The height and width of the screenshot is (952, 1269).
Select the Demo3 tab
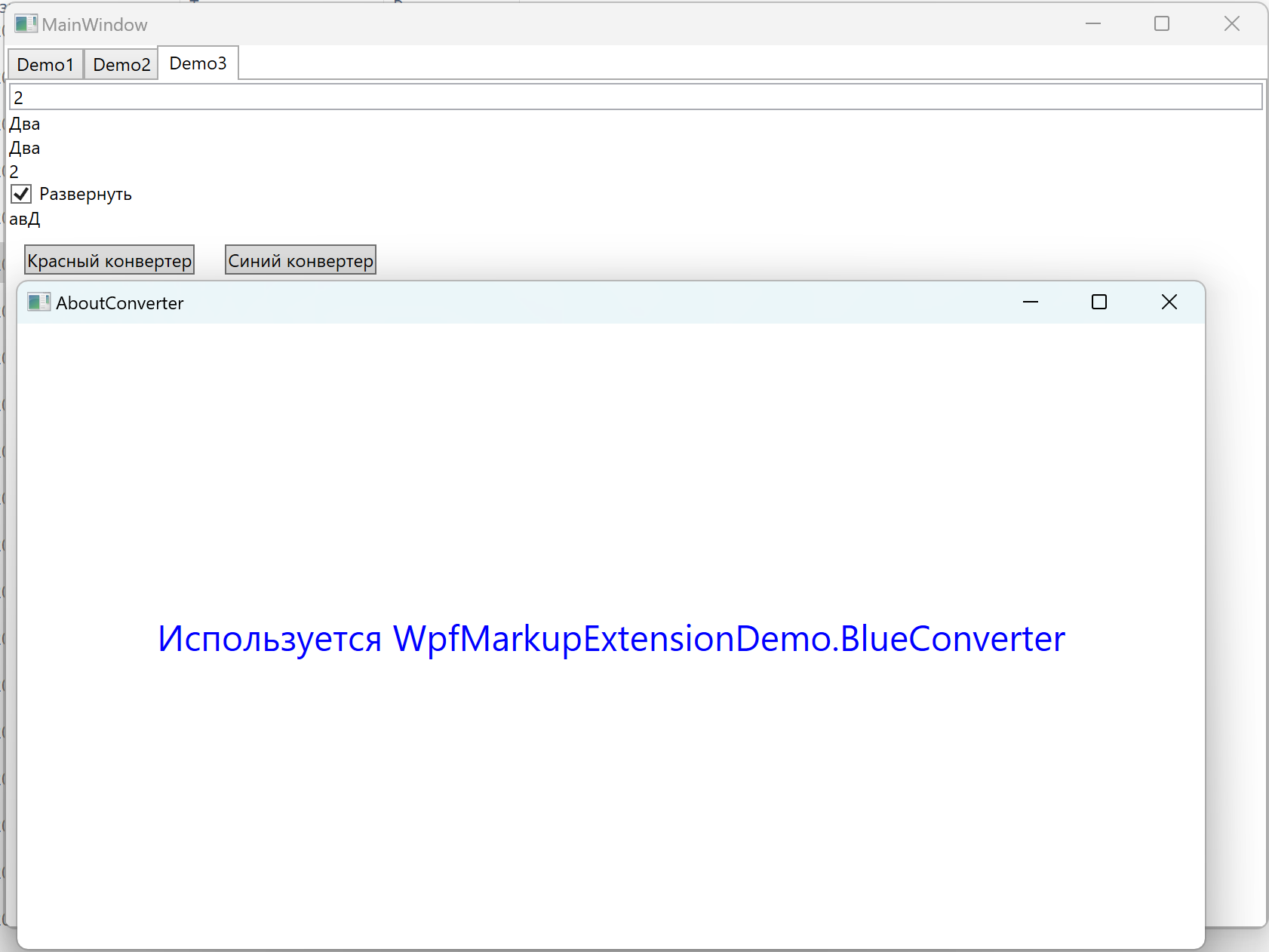198,63
